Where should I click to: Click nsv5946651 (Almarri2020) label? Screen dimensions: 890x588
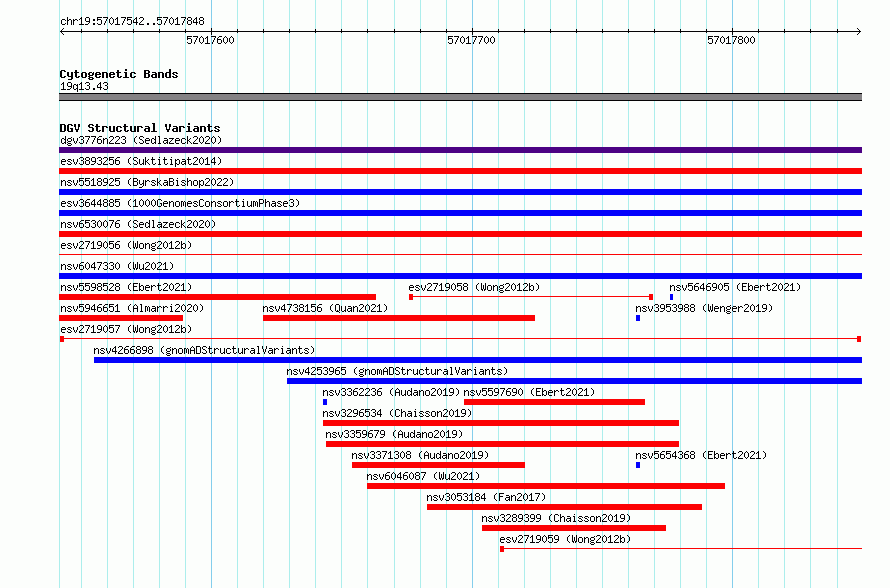pos(132,308)
